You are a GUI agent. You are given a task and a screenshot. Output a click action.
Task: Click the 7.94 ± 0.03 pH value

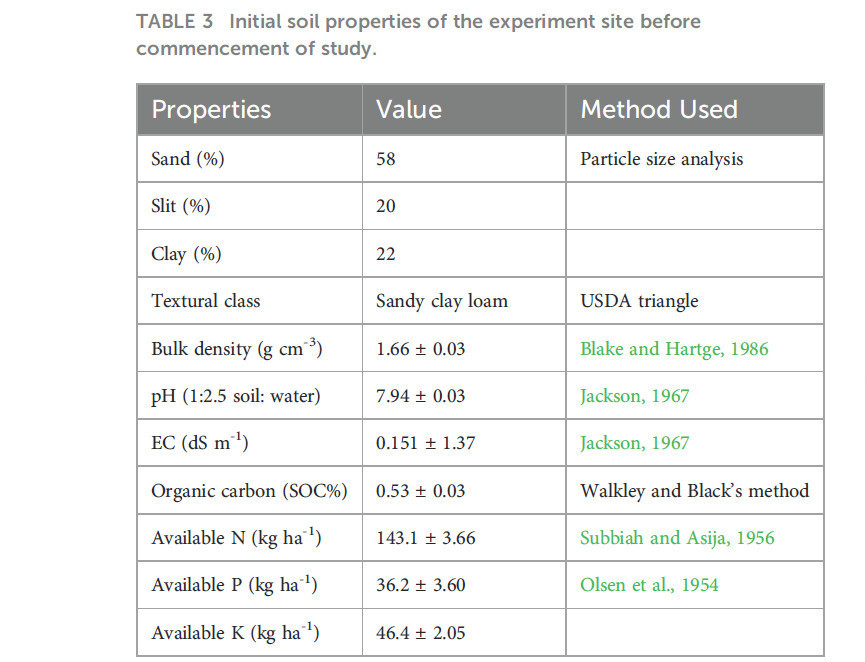420,396
